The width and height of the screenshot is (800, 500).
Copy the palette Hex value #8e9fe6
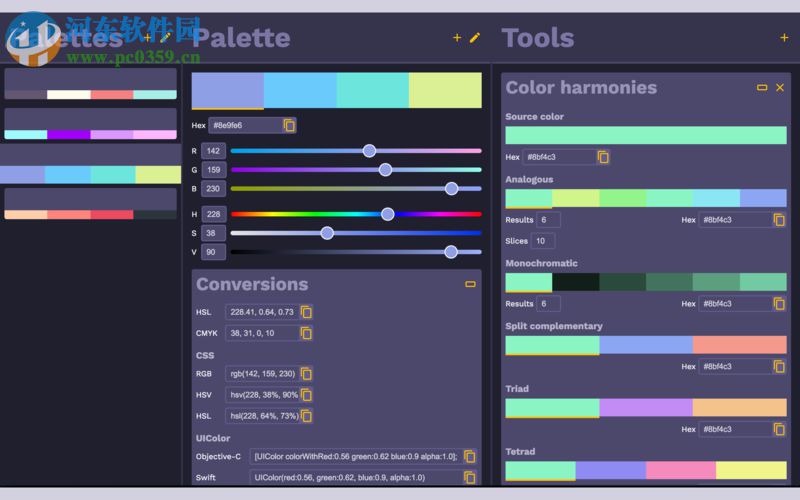click(289, 126)
